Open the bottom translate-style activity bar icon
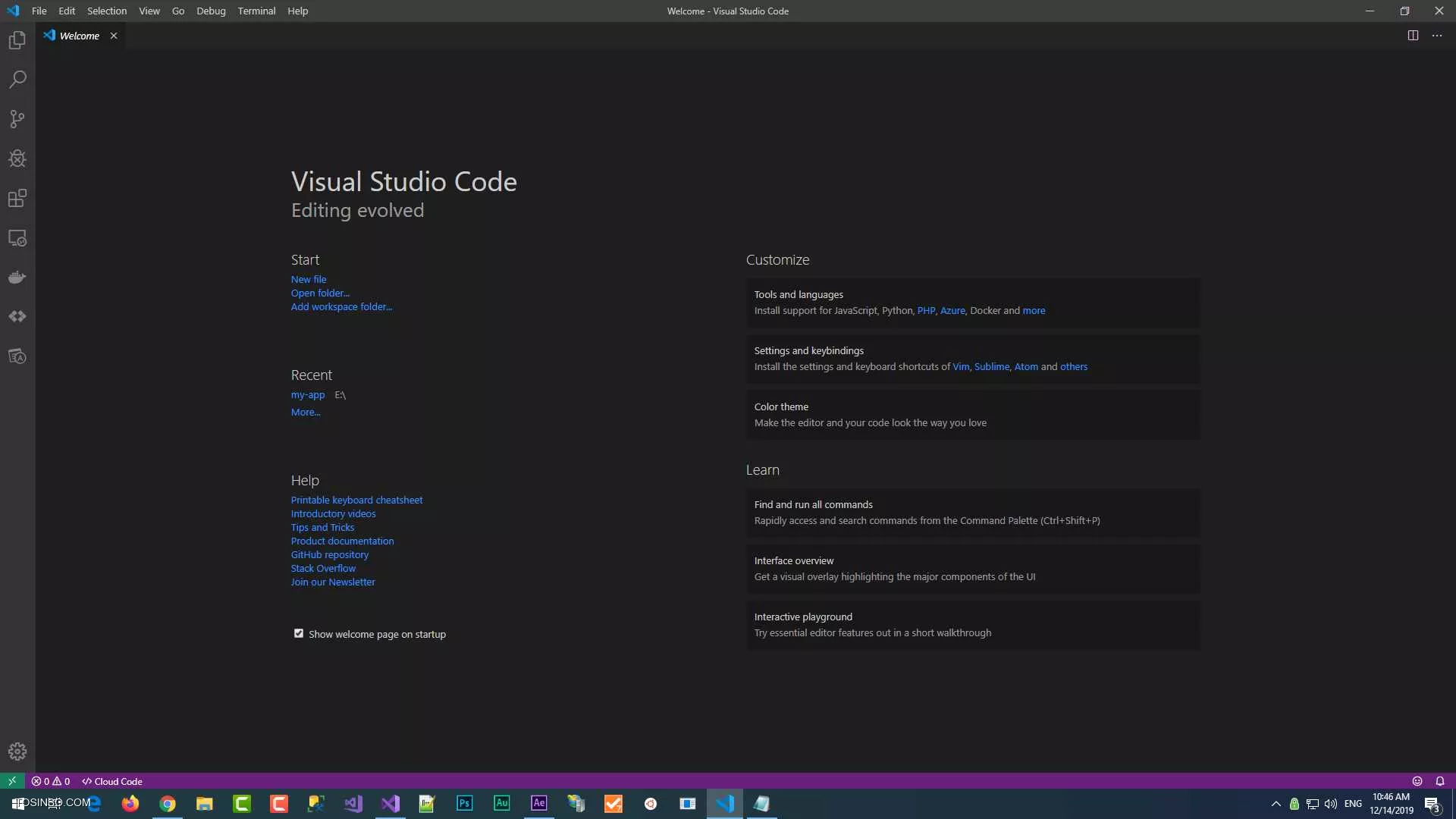This screenshot has width=1456, height=819. [17, 356]
